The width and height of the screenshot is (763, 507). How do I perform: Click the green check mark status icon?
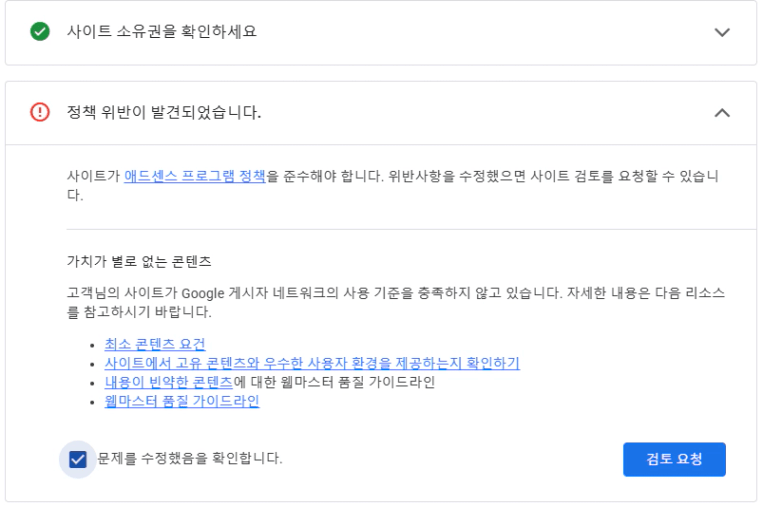point(40,32)
